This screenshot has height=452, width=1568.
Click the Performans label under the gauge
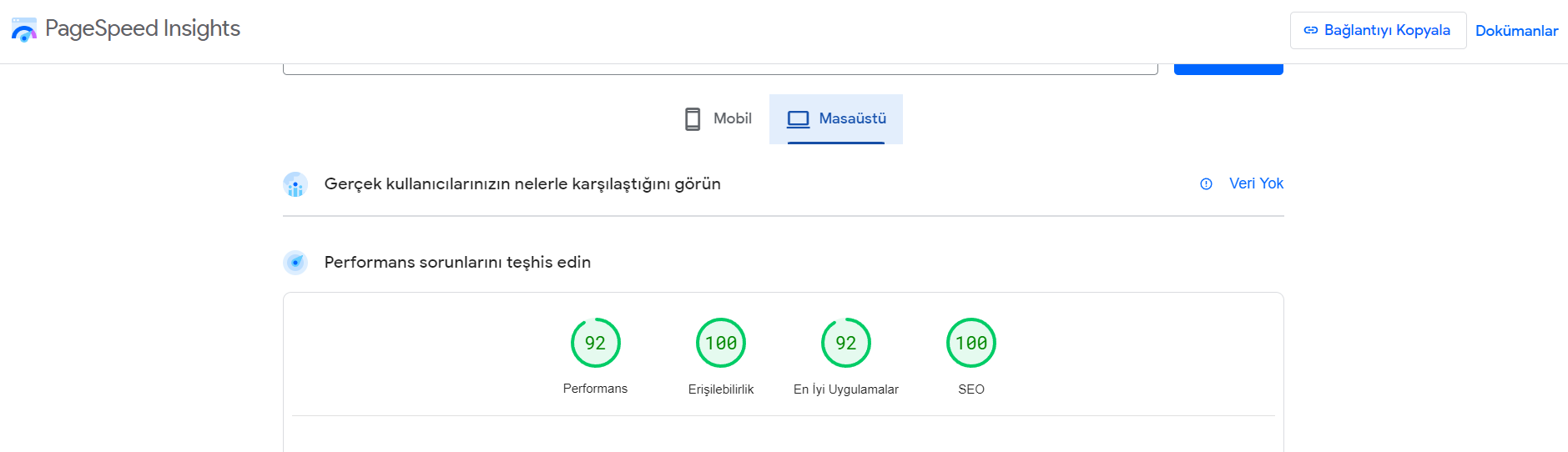click(x=595, y=389)
